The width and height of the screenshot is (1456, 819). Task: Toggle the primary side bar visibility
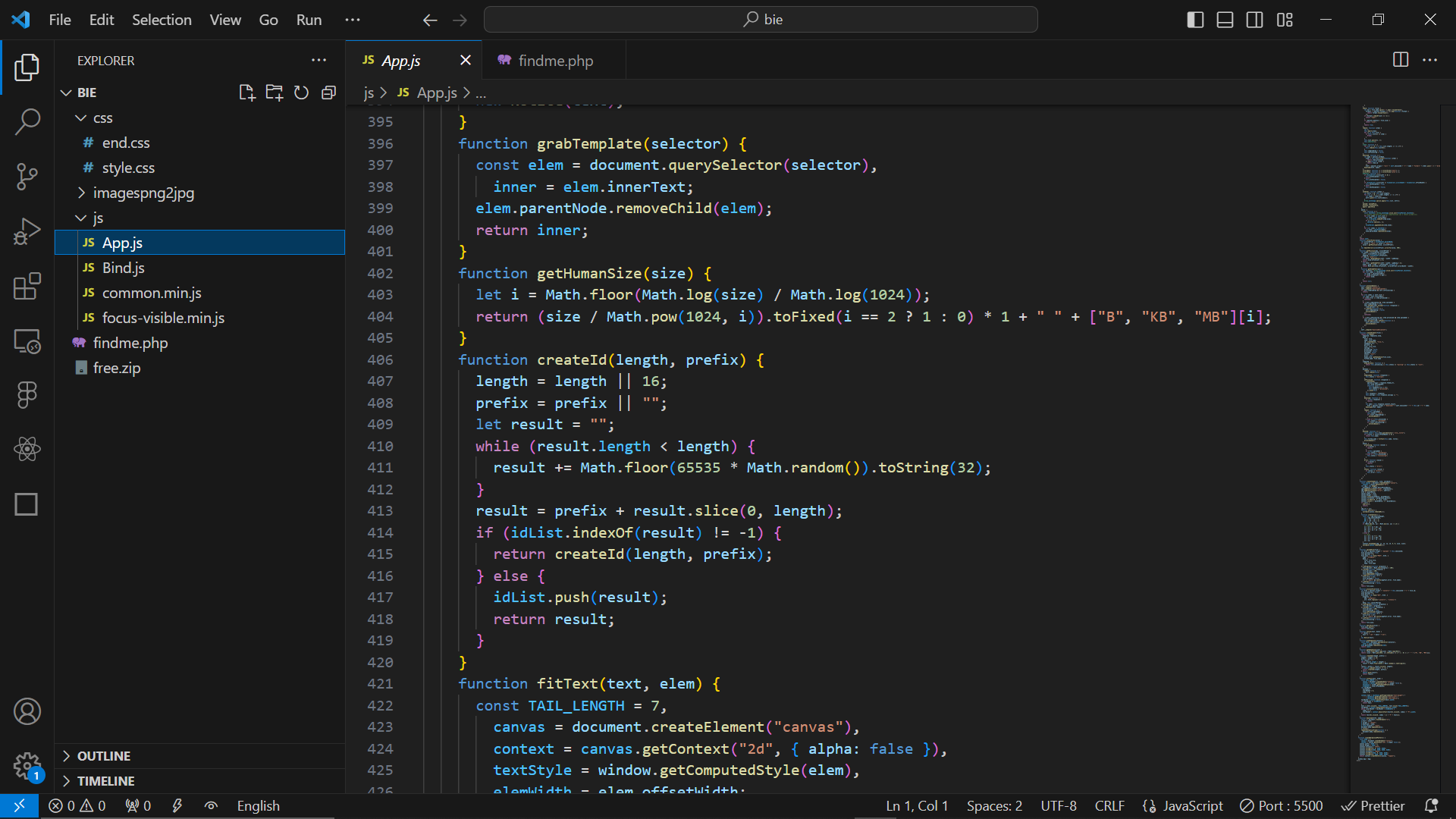[x=1195, y=20]
